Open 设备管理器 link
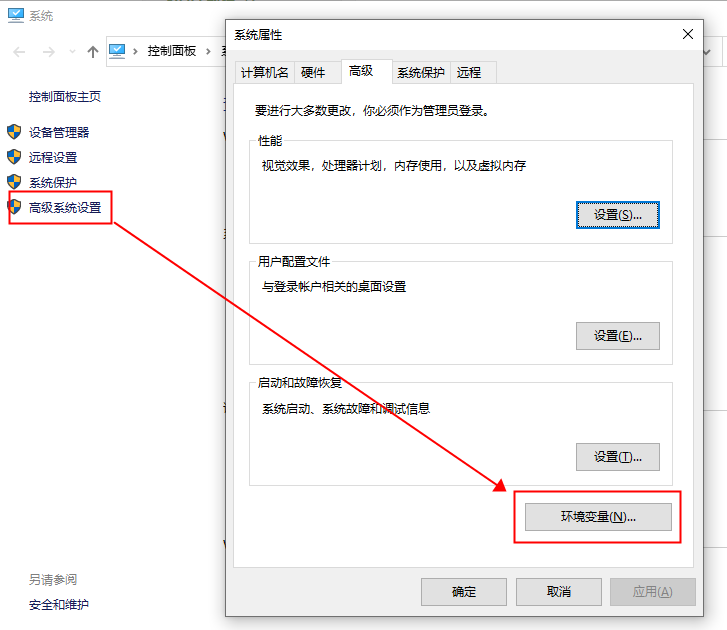This screenshot has height=630, width=727. click(x=59, y=132)
